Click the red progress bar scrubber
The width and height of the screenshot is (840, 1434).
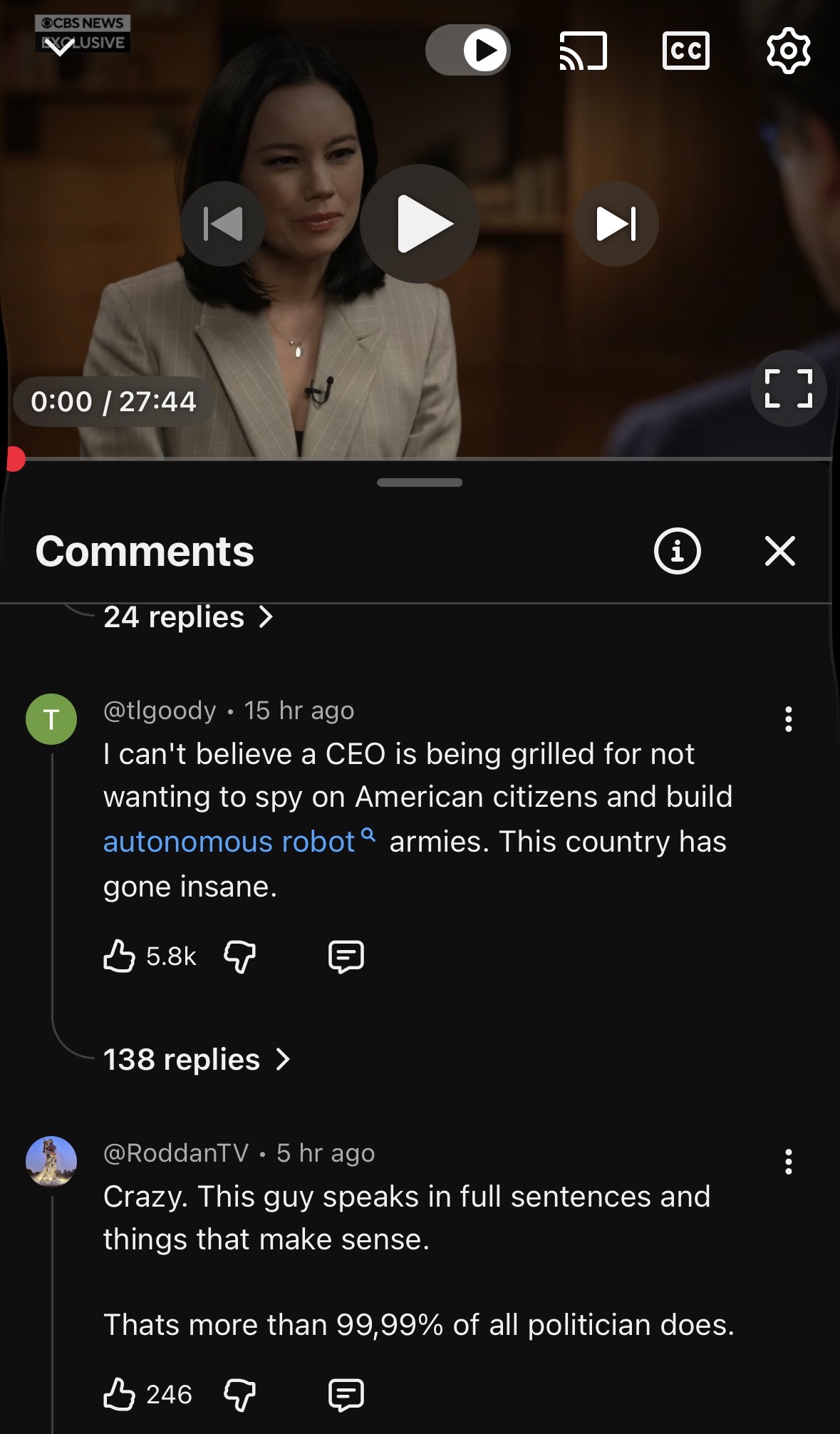pos(14,459)
